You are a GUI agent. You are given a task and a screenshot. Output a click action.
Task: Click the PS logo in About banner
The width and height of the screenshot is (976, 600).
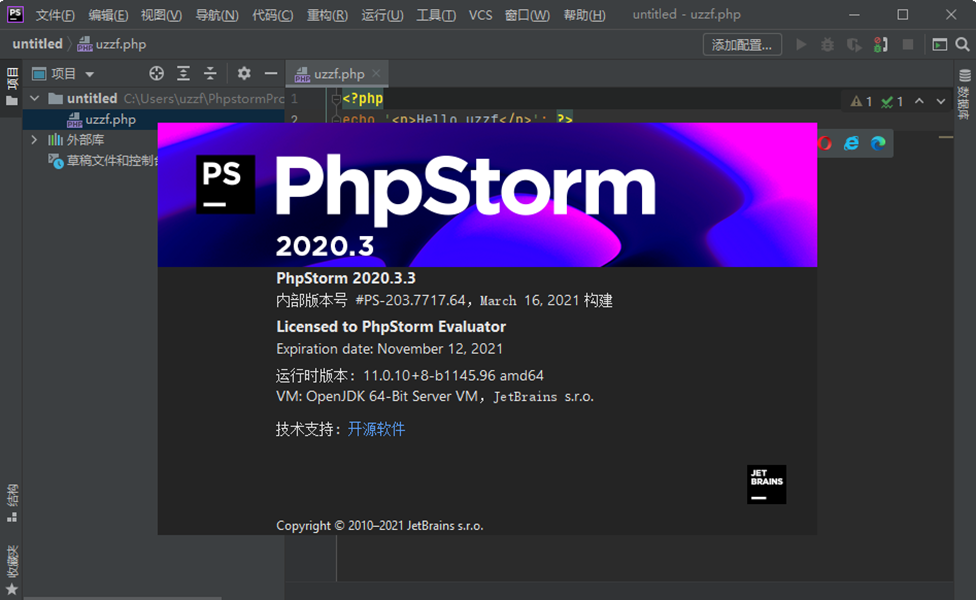point(225,184)
